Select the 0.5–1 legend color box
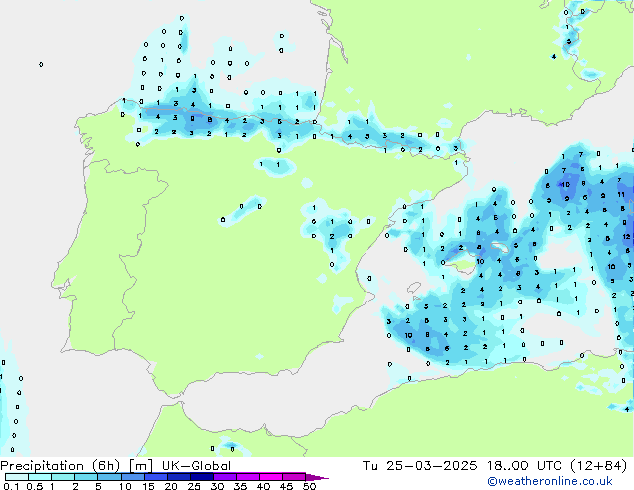 pyautogui.click(x=40, y=477)
